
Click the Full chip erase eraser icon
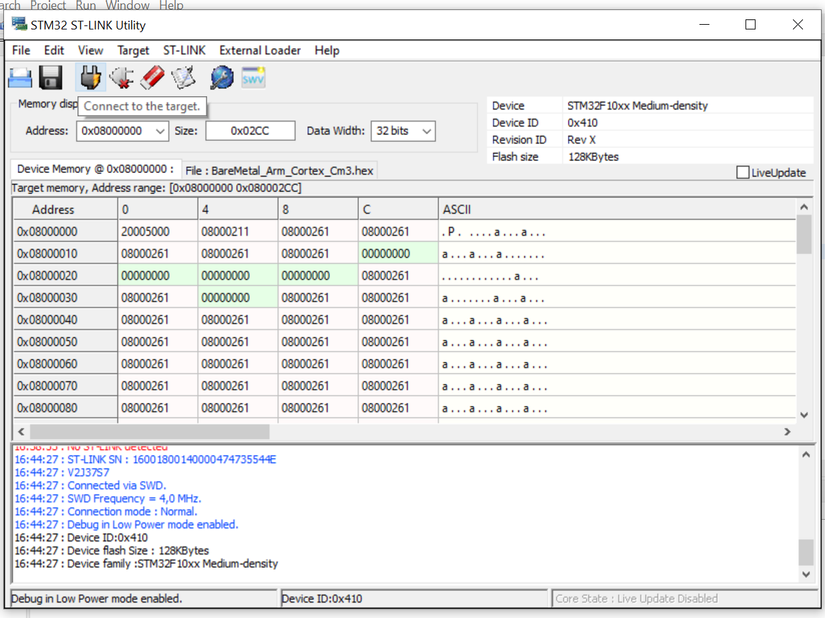153,78
